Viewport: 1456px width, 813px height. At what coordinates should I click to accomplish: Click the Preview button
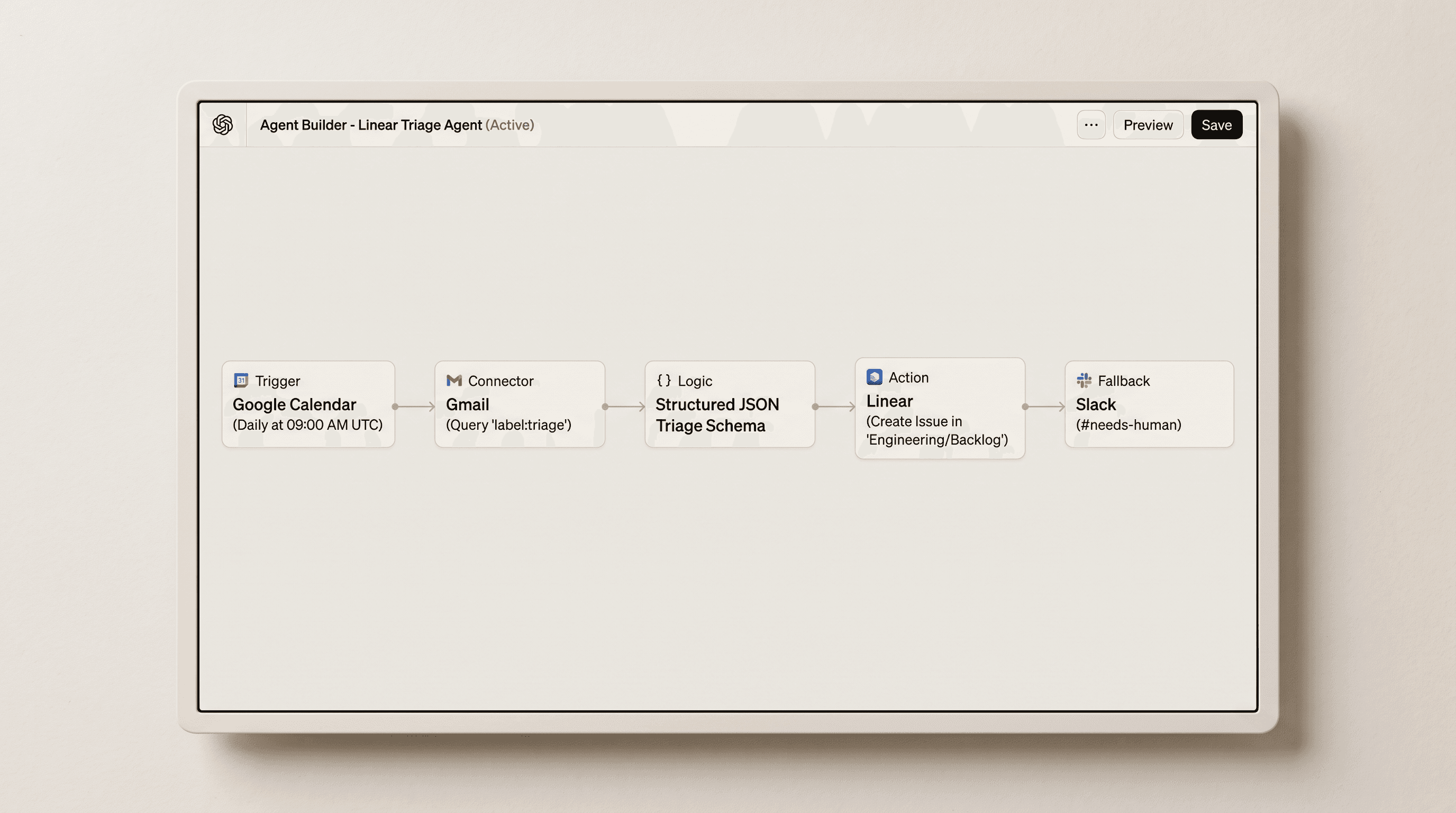click(1148, 125)
